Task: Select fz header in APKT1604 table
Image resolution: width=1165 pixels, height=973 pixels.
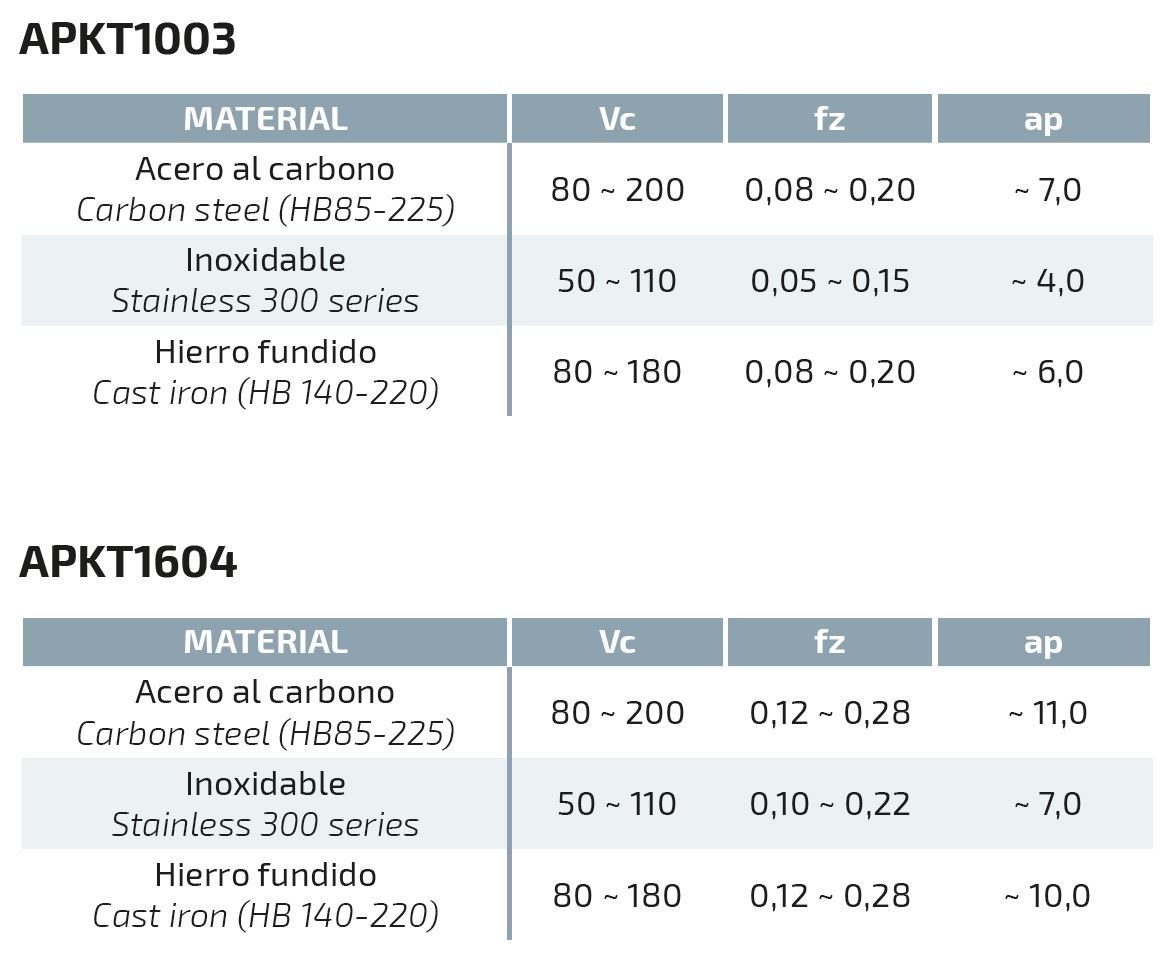Action: pos(829,642)
